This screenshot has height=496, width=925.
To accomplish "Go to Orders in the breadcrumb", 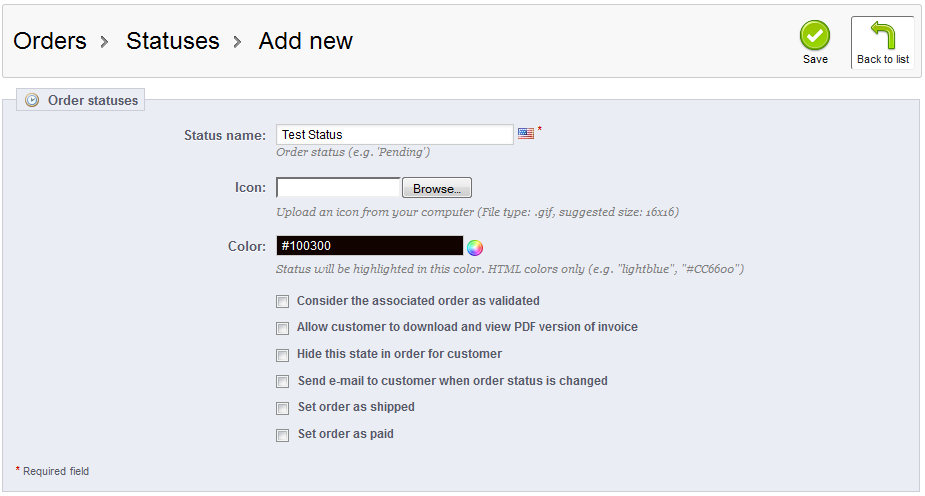I will 49,41.
